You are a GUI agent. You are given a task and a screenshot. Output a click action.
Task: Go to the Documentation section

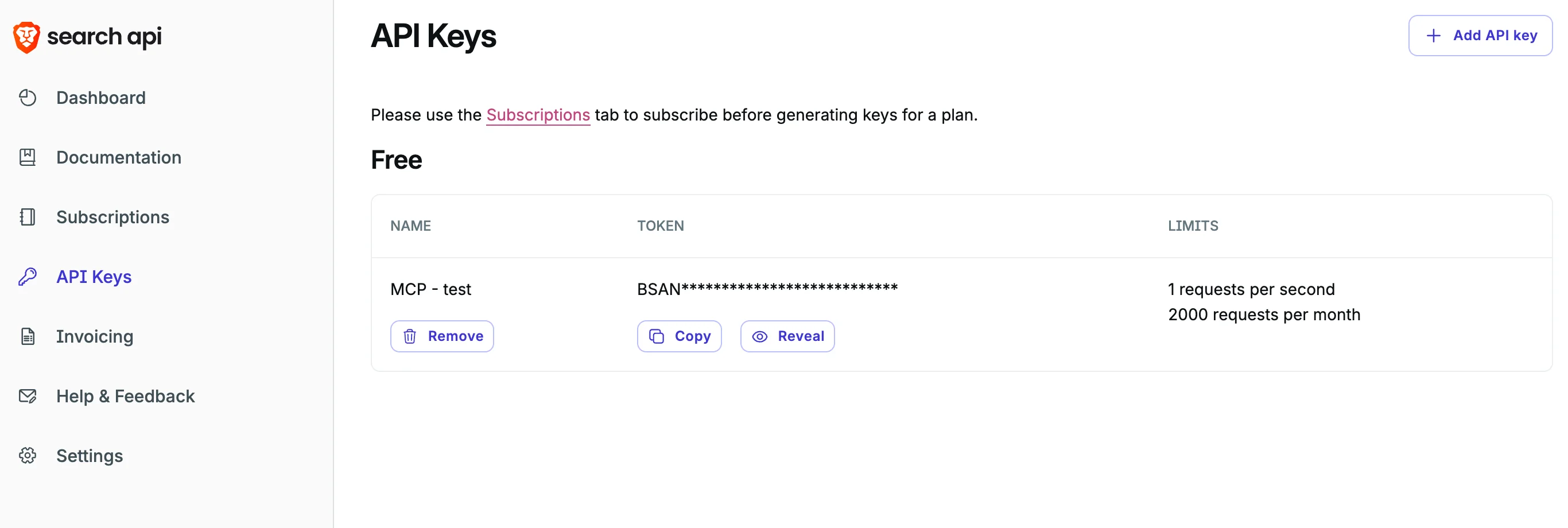(x=119, y=157)
